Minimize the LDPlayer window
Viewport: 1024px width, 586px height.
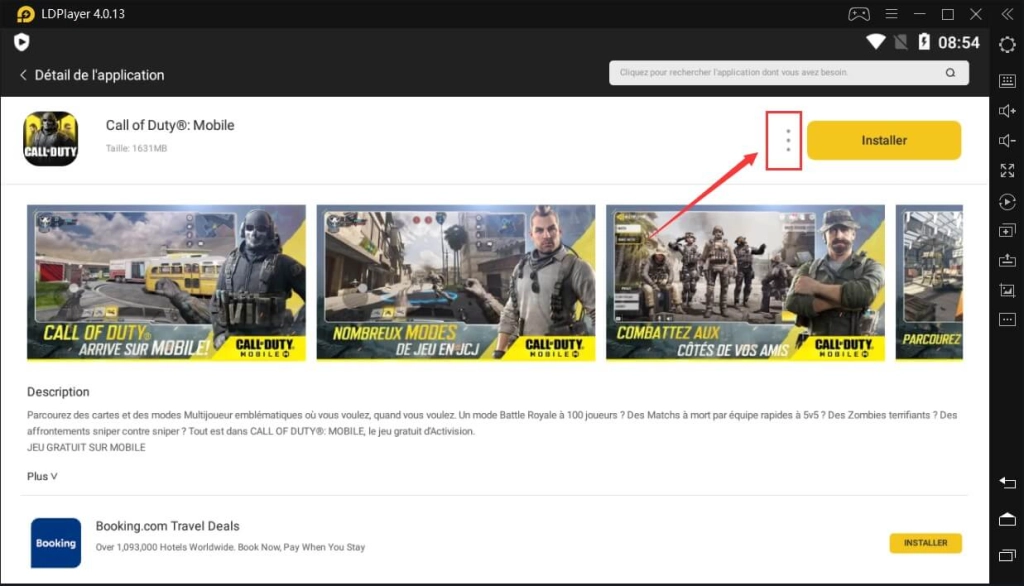920,14
